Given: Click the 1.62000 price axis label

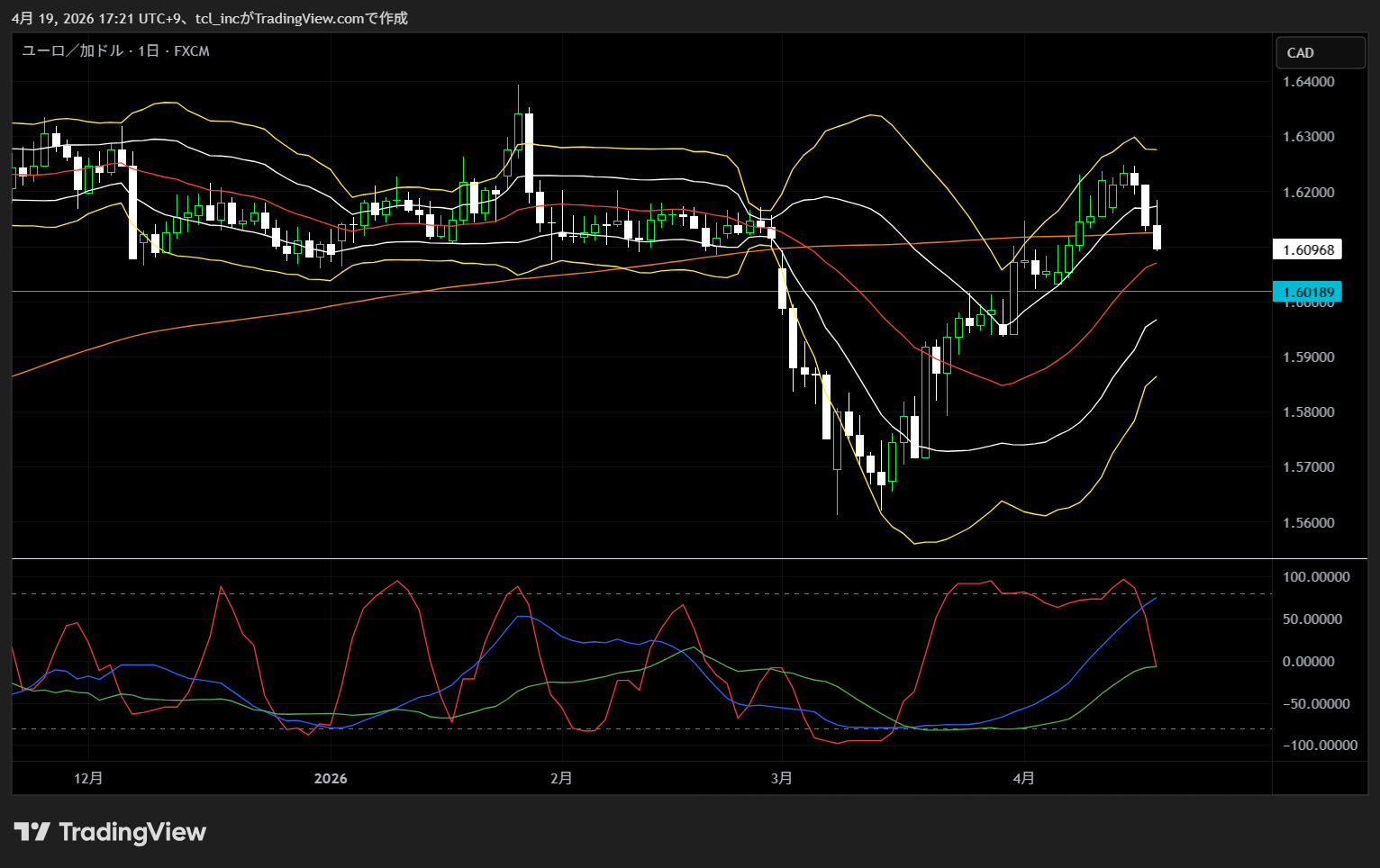Looking at the screenshot, I should 1308,193.
